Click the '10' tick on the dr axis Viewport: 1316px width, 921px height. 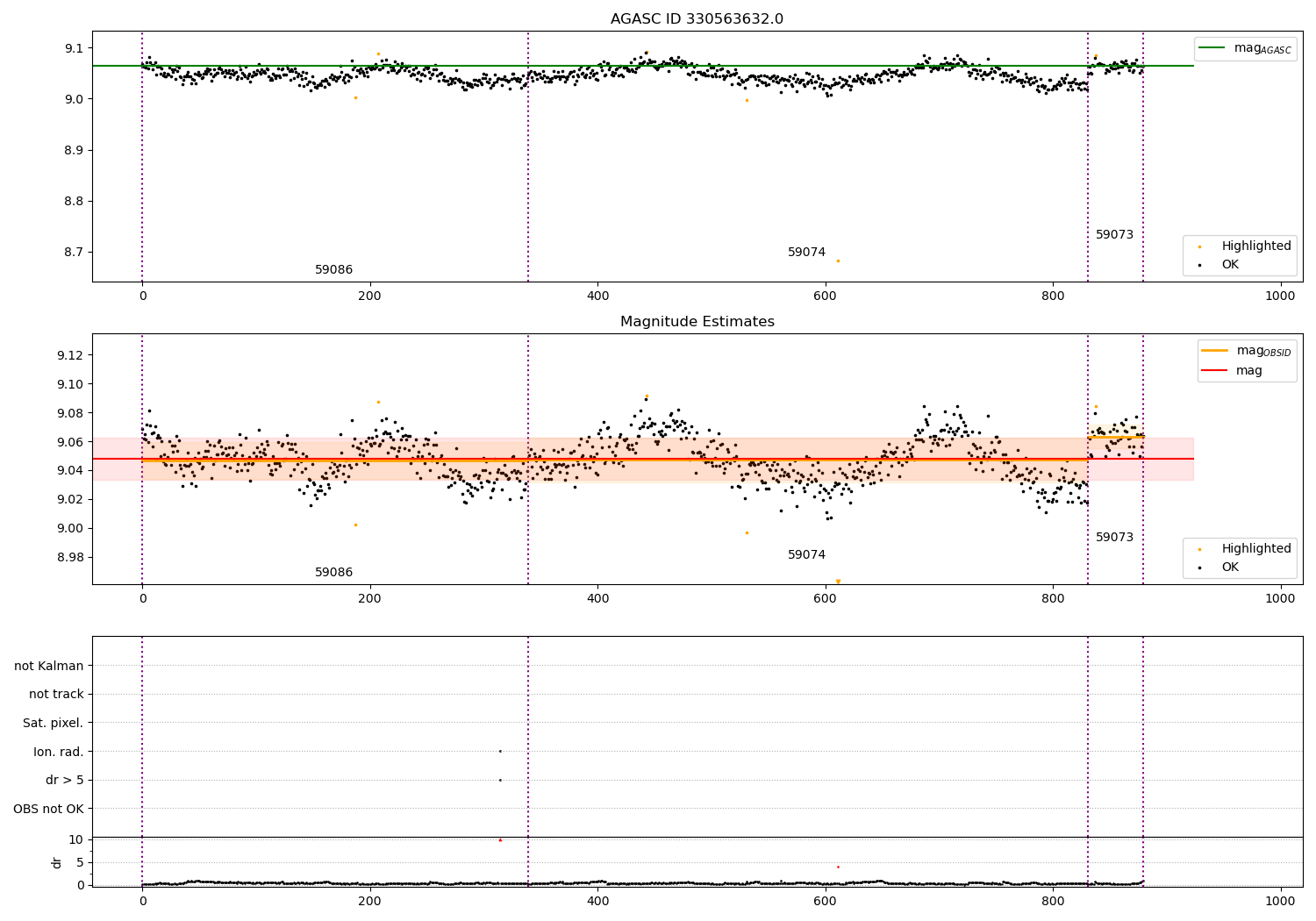tap(76, 839)
